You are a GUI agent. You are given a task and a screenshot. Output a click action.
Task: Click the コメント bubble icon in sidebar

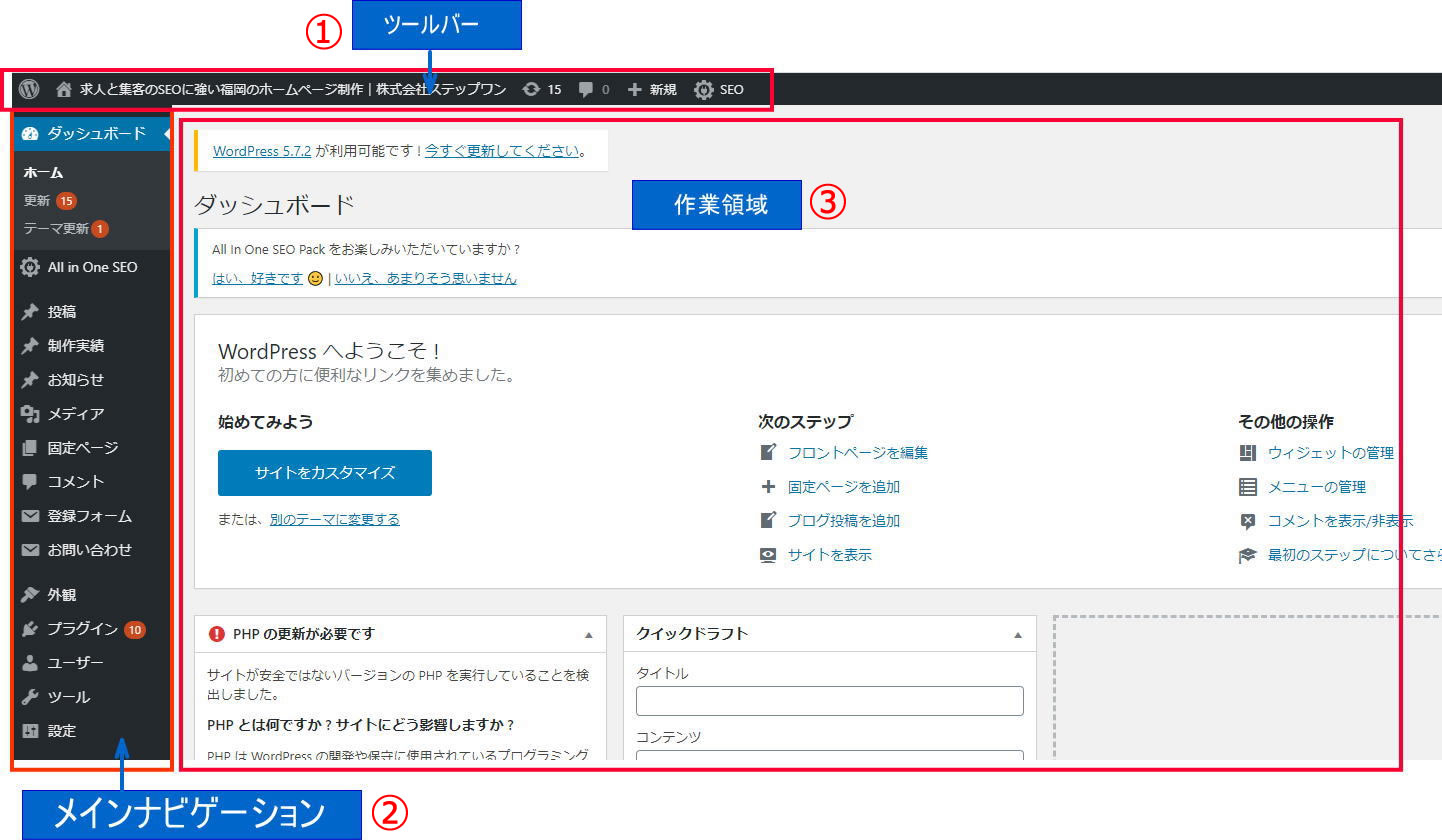(x=30, y=481)
